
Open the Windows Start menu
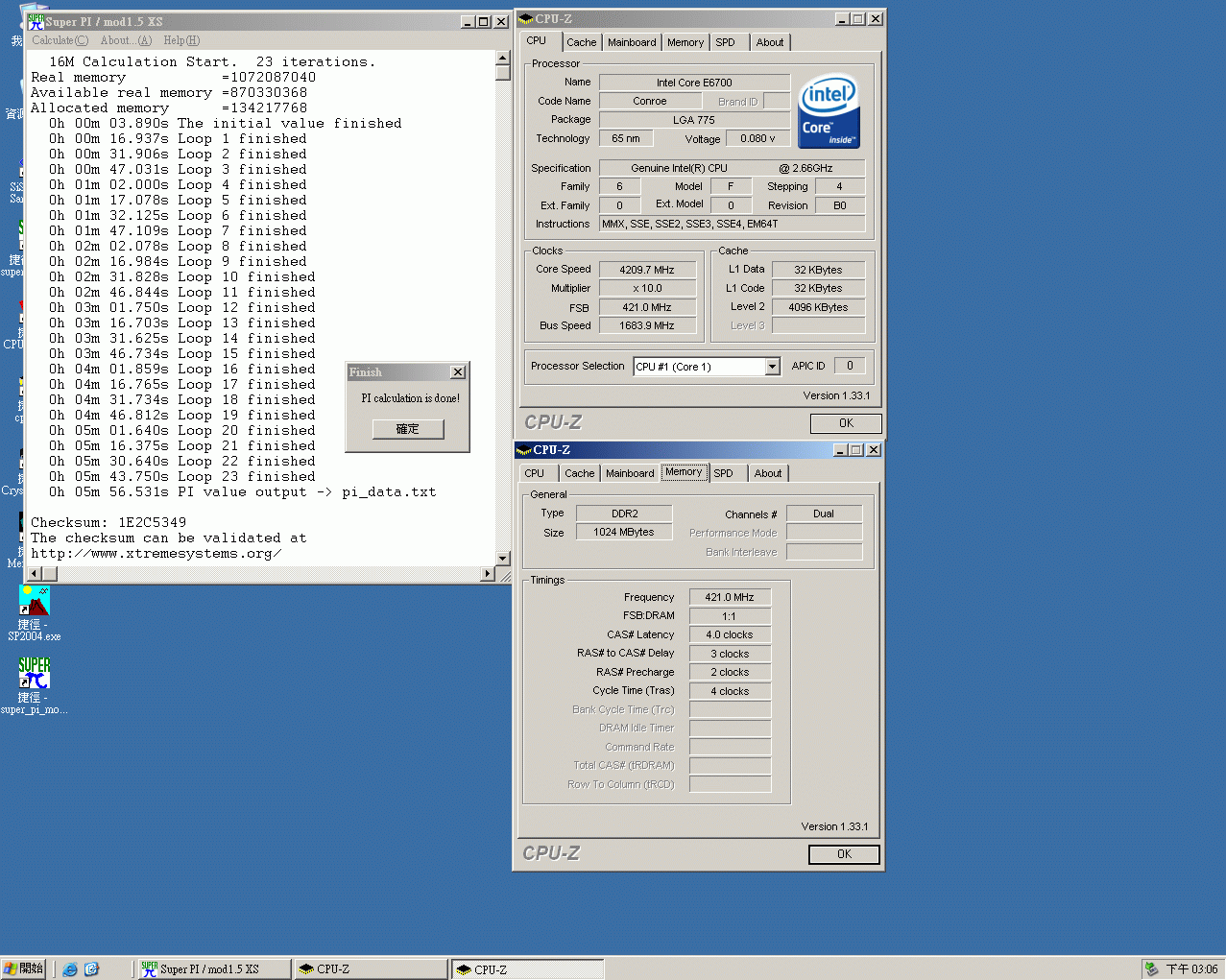pyautogui.click(x=24, y=969)
